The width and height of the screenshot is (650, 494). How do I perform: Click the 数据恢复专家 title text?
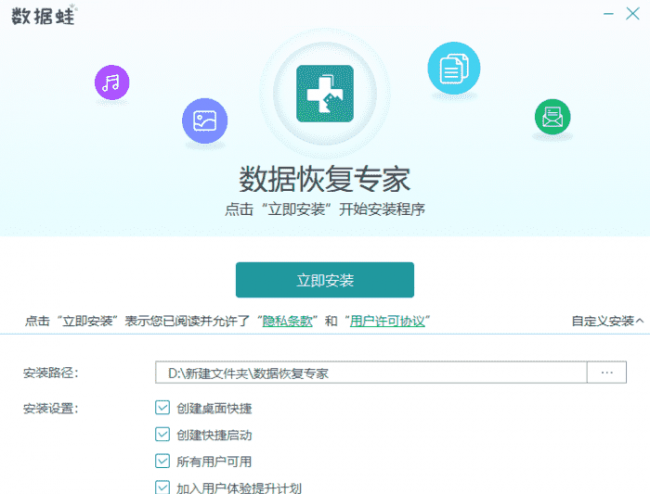325,179
